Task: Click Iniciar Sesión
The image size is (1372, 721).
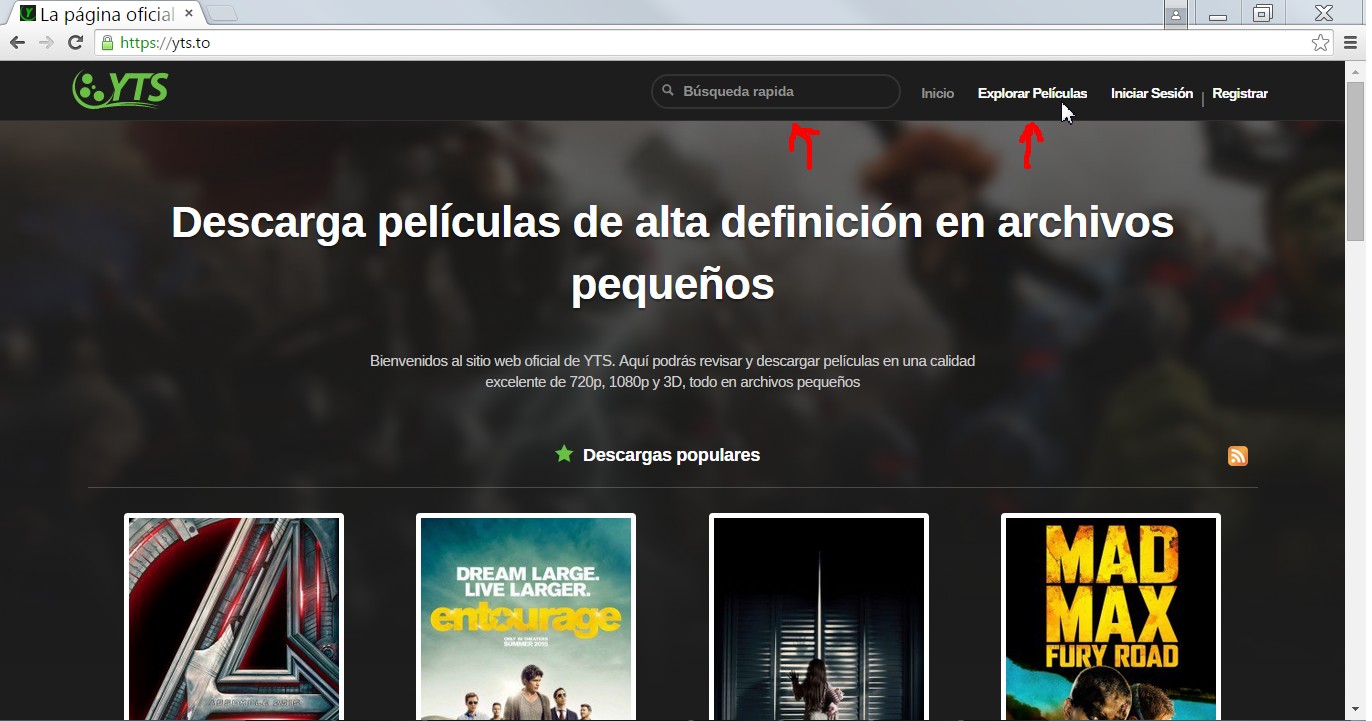Action: [x=1152, y=93]
